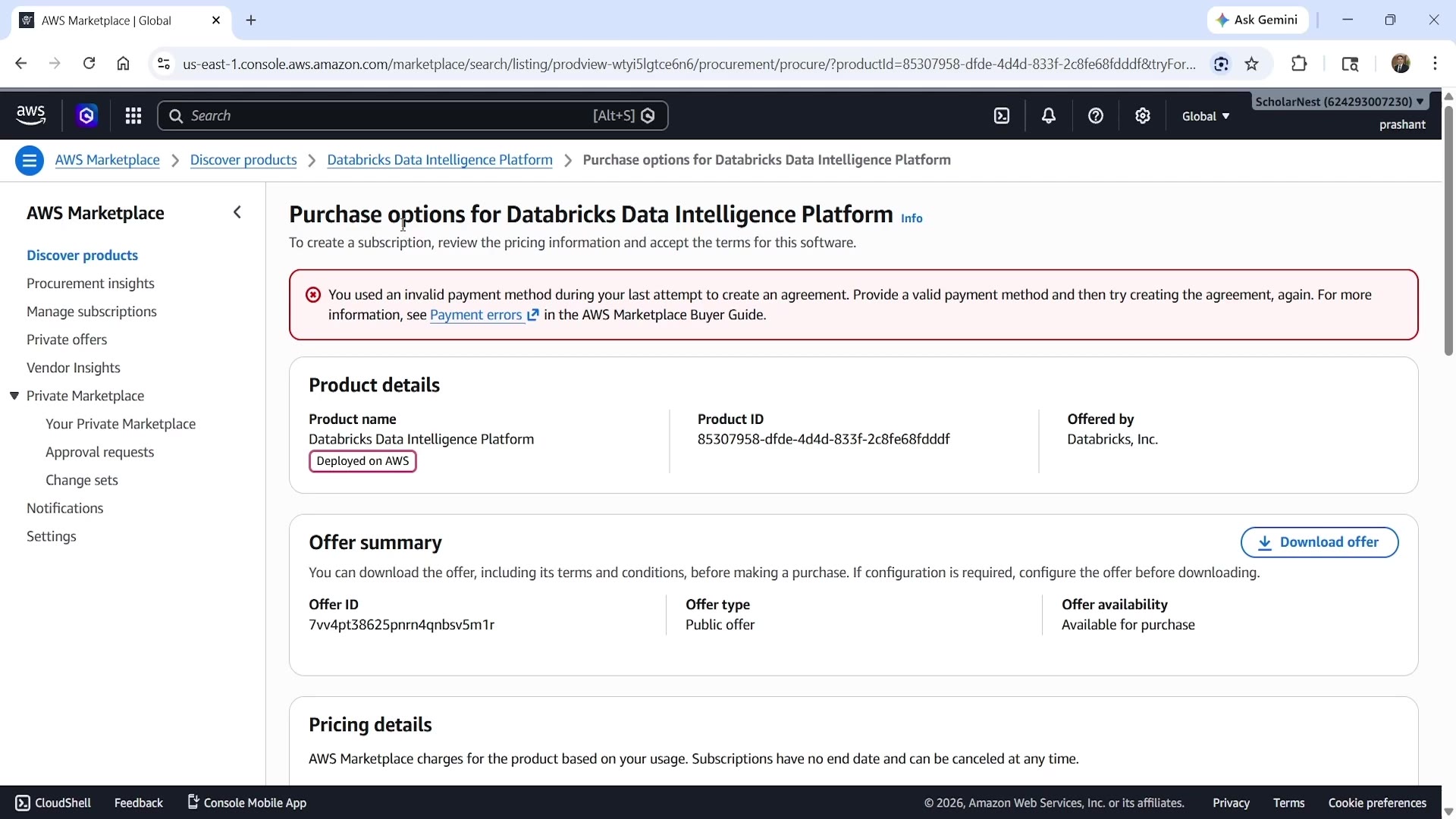The image size is (1456, 819).
Task: Open the Console Mobile App link
Action: pos(247,803)
